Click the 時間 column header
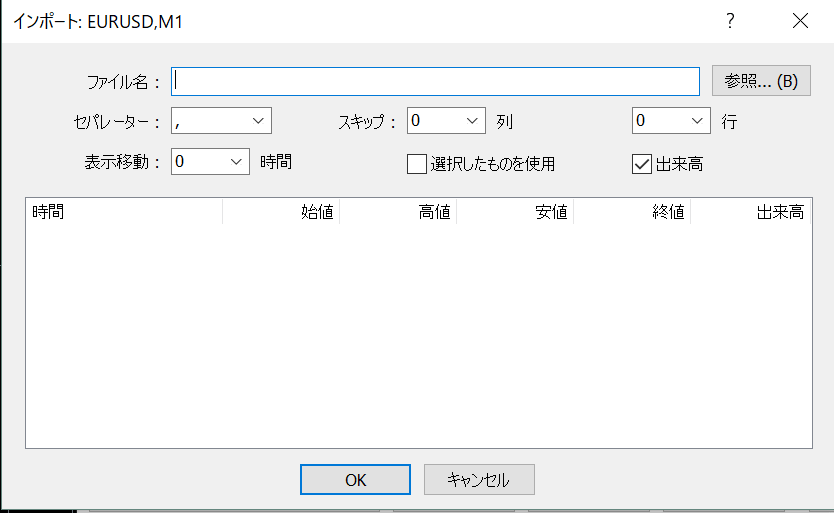Image resolution: width=834 pixels, height=513 pixels. pyautogui.click(x=124, y=212)
